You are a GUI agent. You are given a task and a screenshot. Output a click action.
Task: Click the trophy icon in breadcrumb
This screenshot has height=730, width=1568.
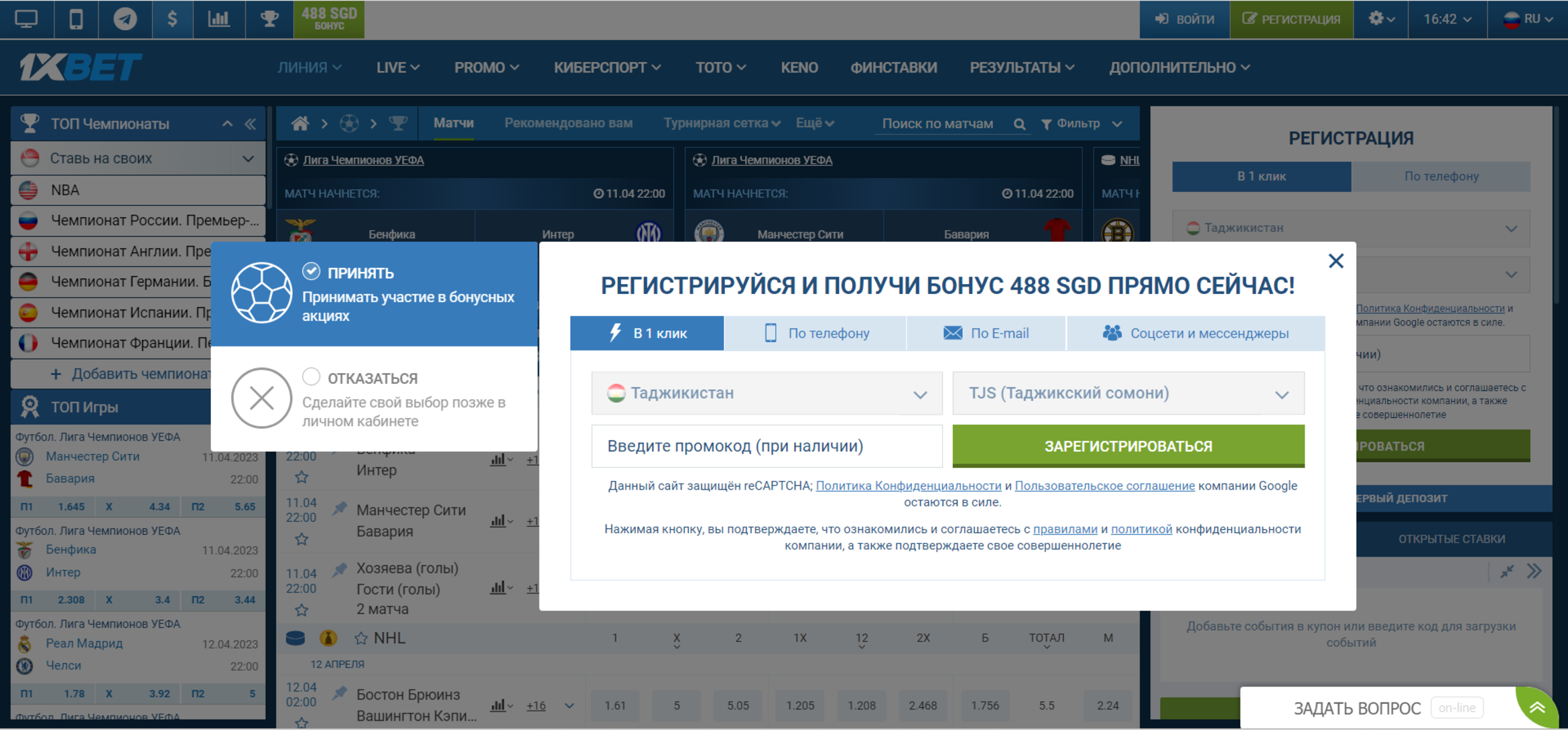click(x=398, y=123)
